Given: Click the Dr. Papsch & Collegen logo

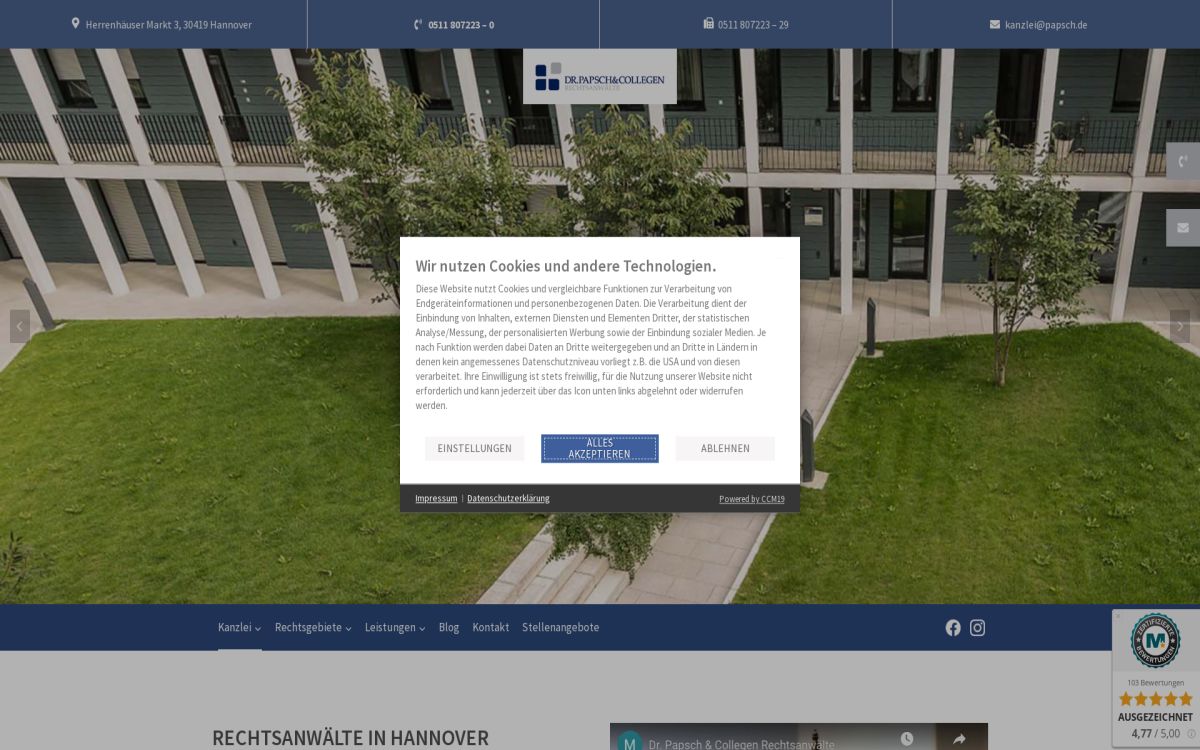Looking at the screenshot, I should 600,77.
